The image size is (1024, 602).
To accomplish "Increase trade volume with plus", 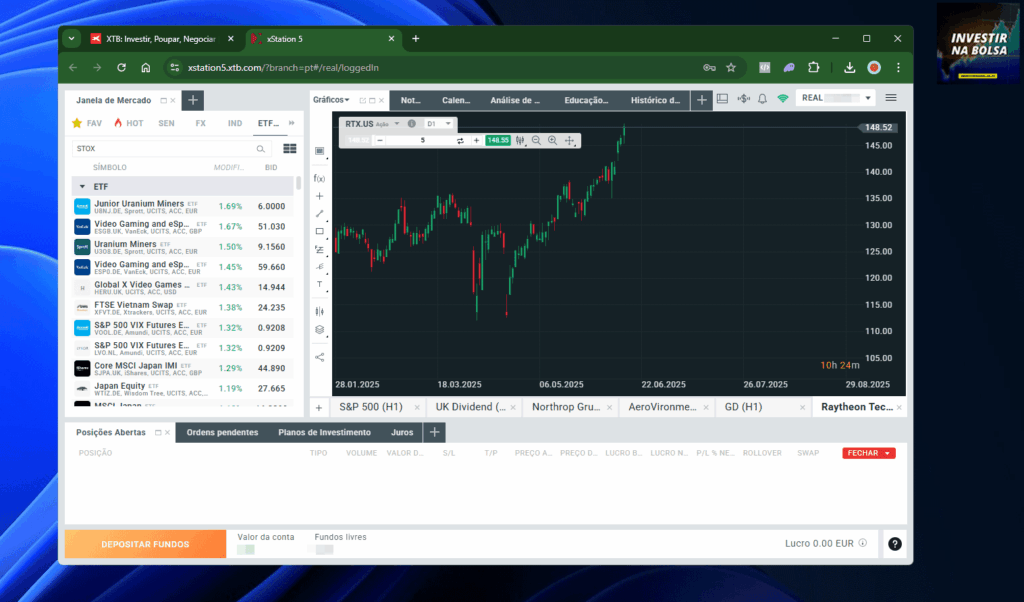I will point(476,140).
